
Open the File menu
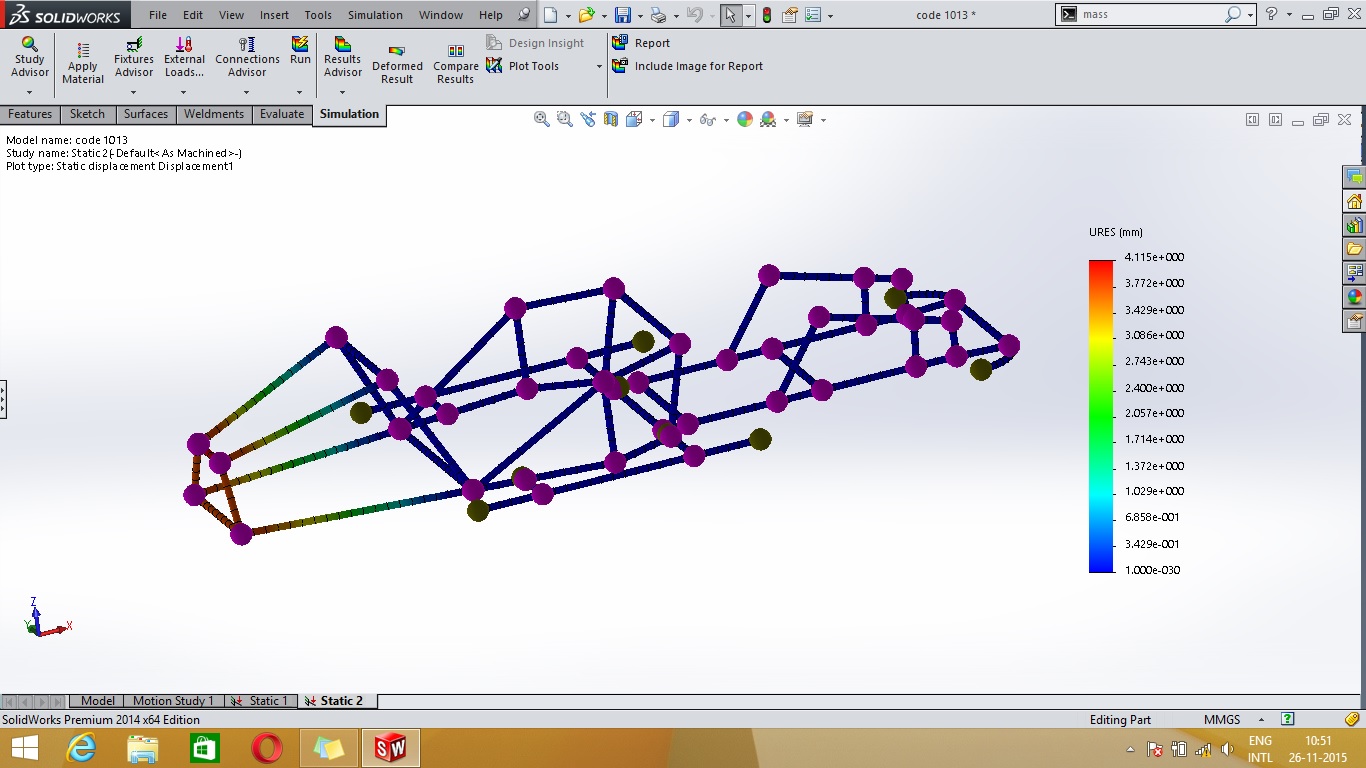pos(158,15)
